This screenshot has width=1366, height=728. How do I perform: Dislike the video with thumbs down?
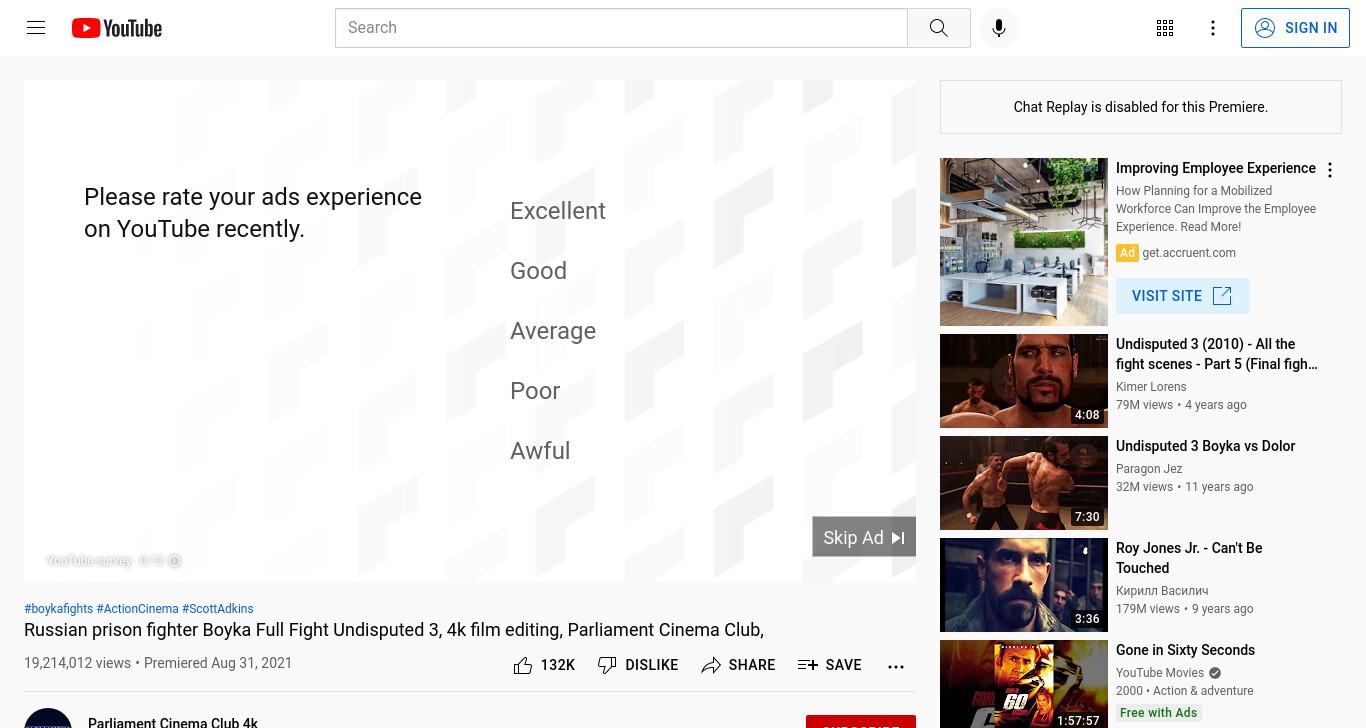(x=638, y=665)
